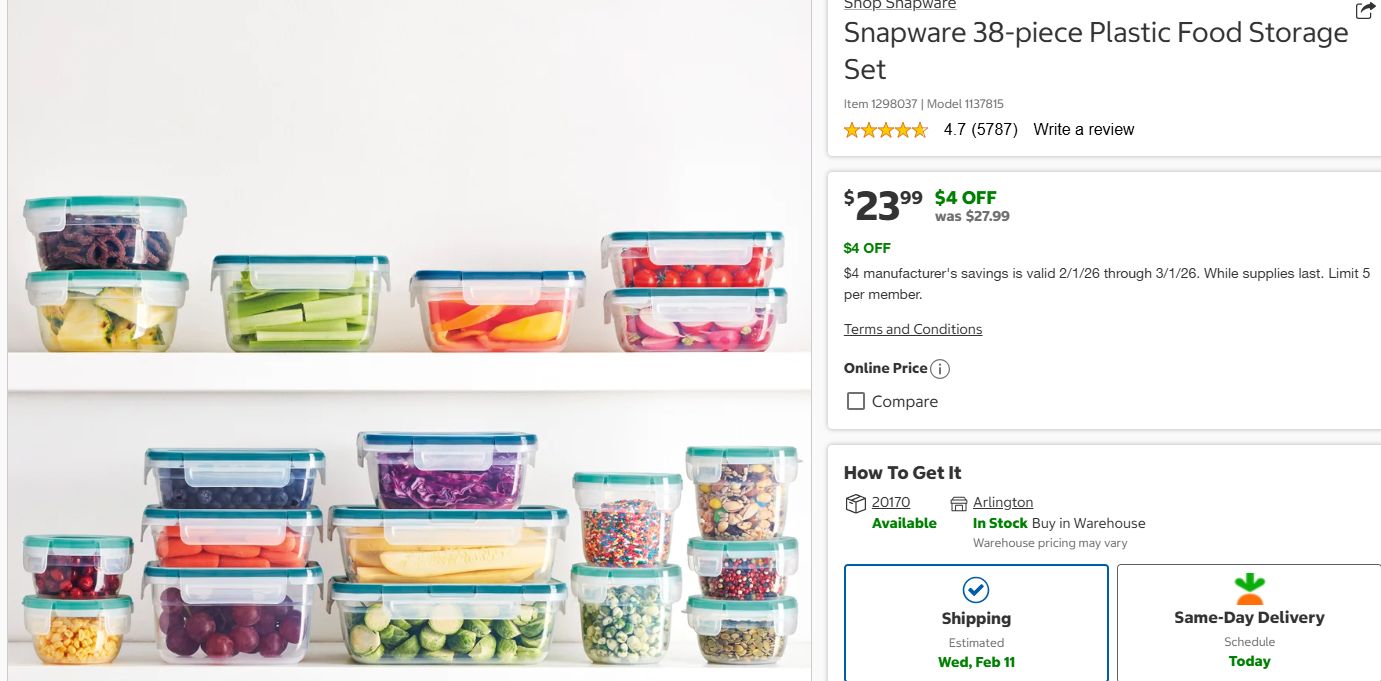The image size is (1381, 681).
Task: Switch to the Same-Day Delivery option
Action: point(1248,625)
